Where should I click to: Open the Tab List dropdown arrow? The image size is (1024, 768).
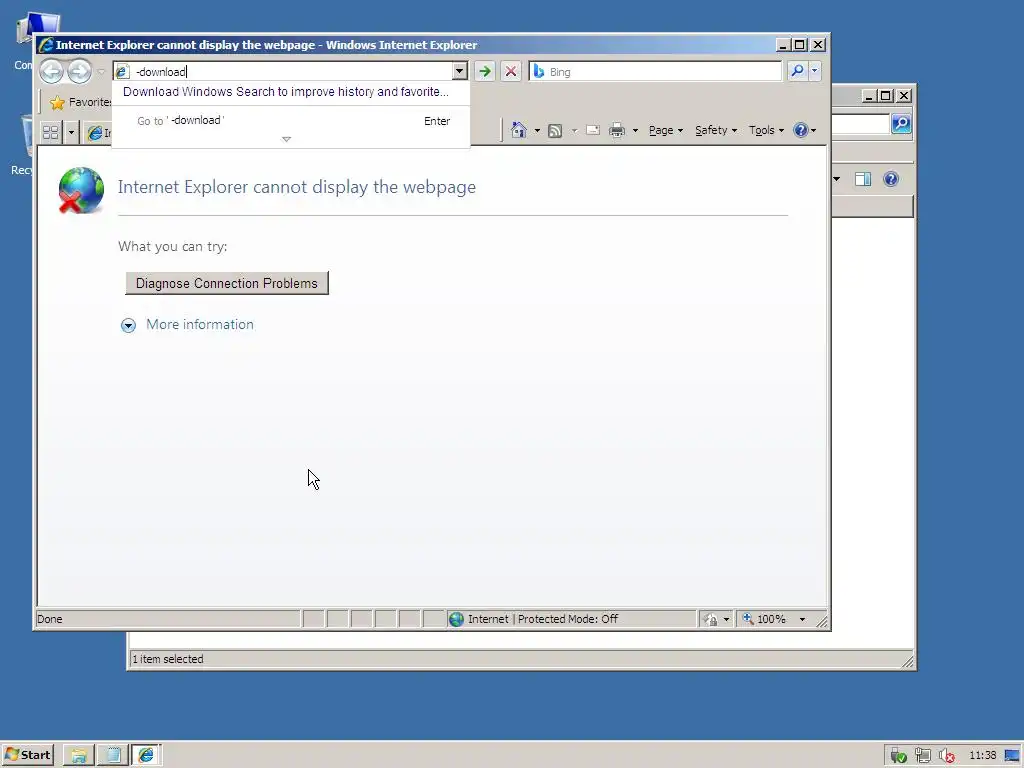coord(71,133)
